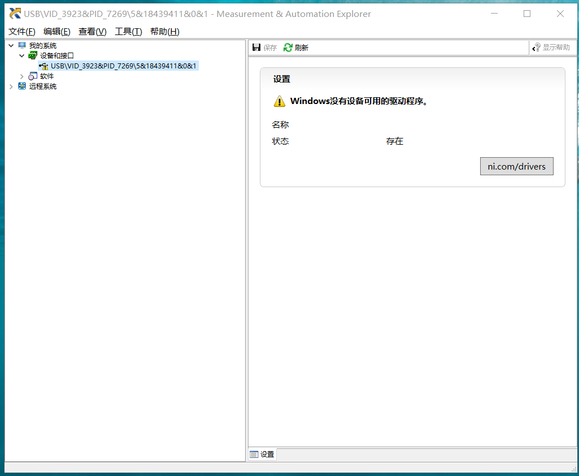Screen dimensions: 579x476
Task: Click the 设置 tab icon at bottom
Action: 254,455
